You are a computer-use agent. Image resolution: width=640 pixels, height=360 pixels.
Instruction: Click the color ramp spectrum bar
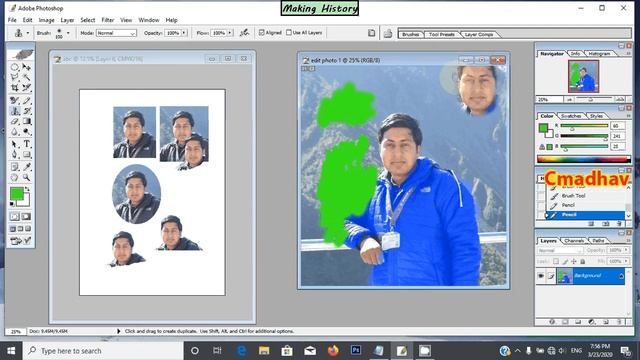coord(584,159)
